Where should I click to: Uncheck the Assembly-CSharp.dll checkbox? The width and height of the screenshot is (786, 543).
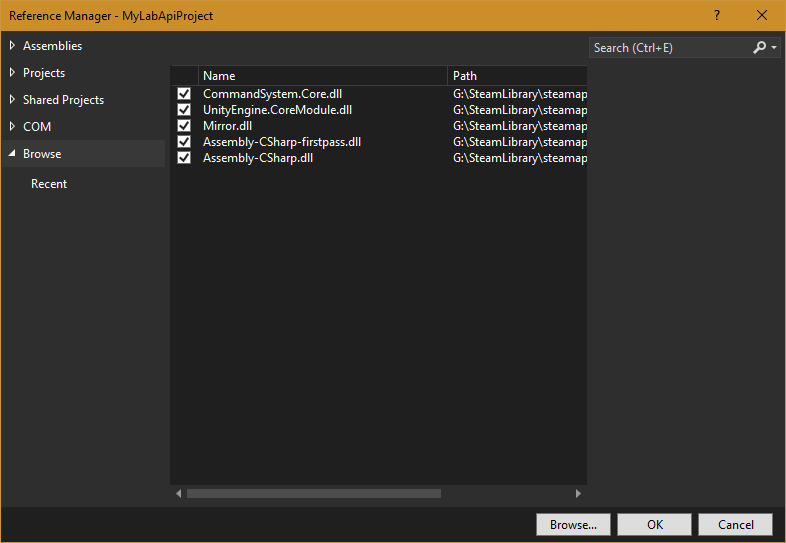[x=184, y=158]
